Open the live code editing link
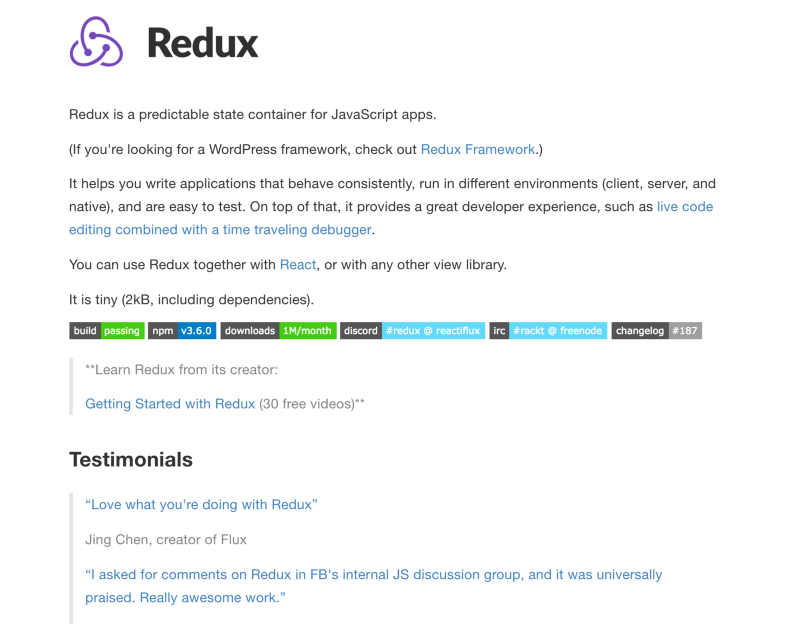The height and width of the screenshot is (624, 800). click(x=685, y=207)
